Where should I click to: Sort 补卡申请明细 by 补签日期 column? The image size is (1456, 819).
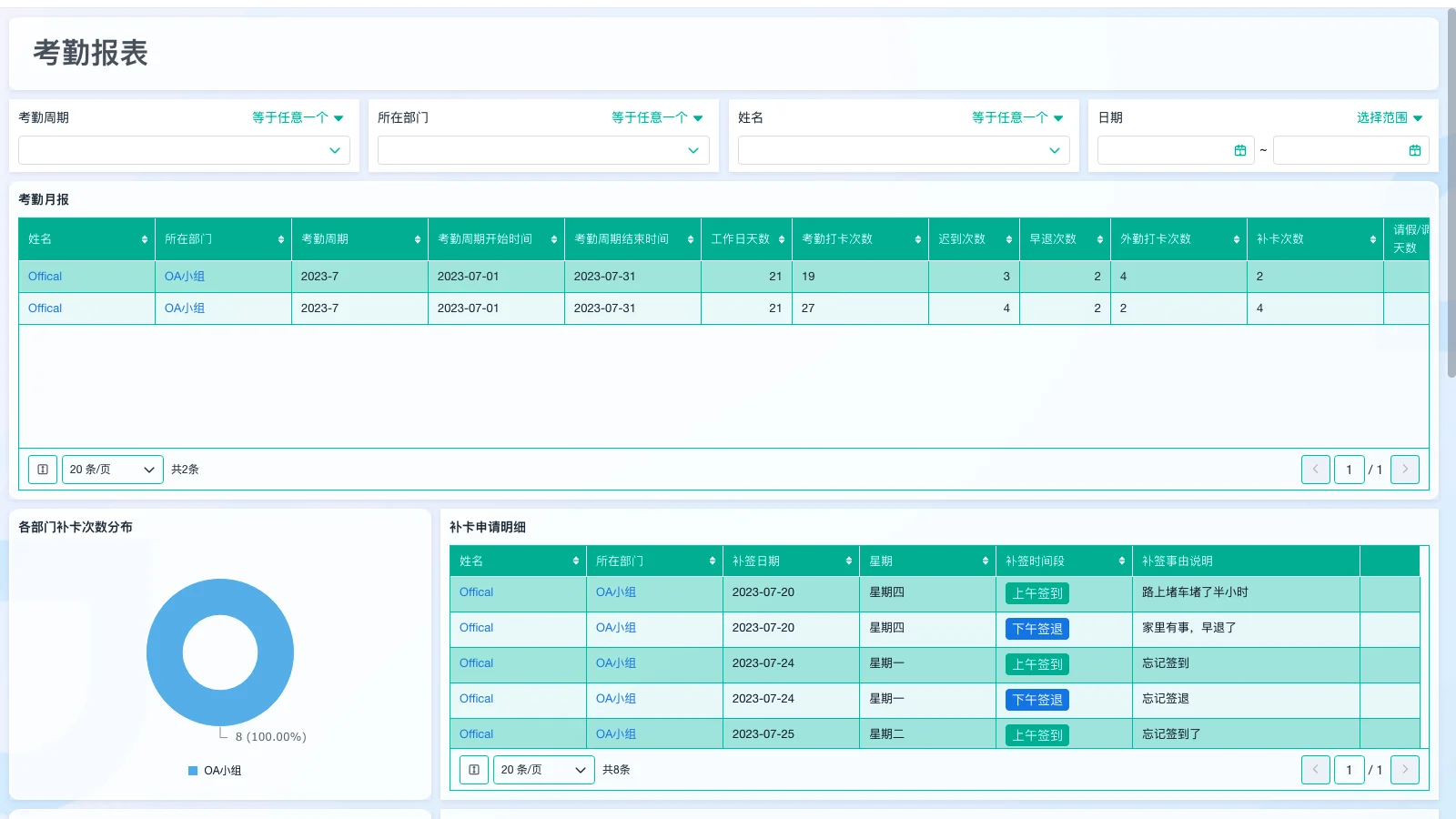848,561
